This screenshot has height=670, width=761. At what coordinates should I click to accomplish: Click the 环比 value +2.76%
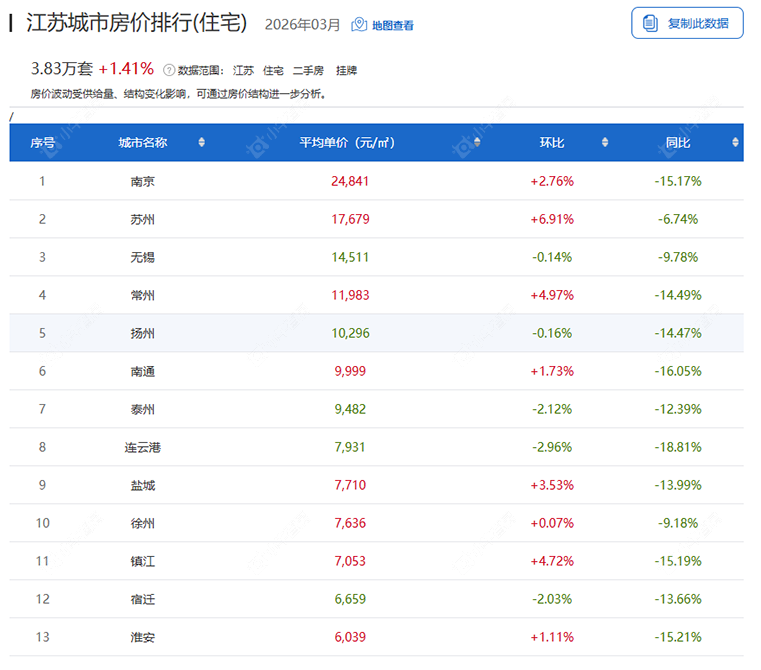tap(552, 182)
